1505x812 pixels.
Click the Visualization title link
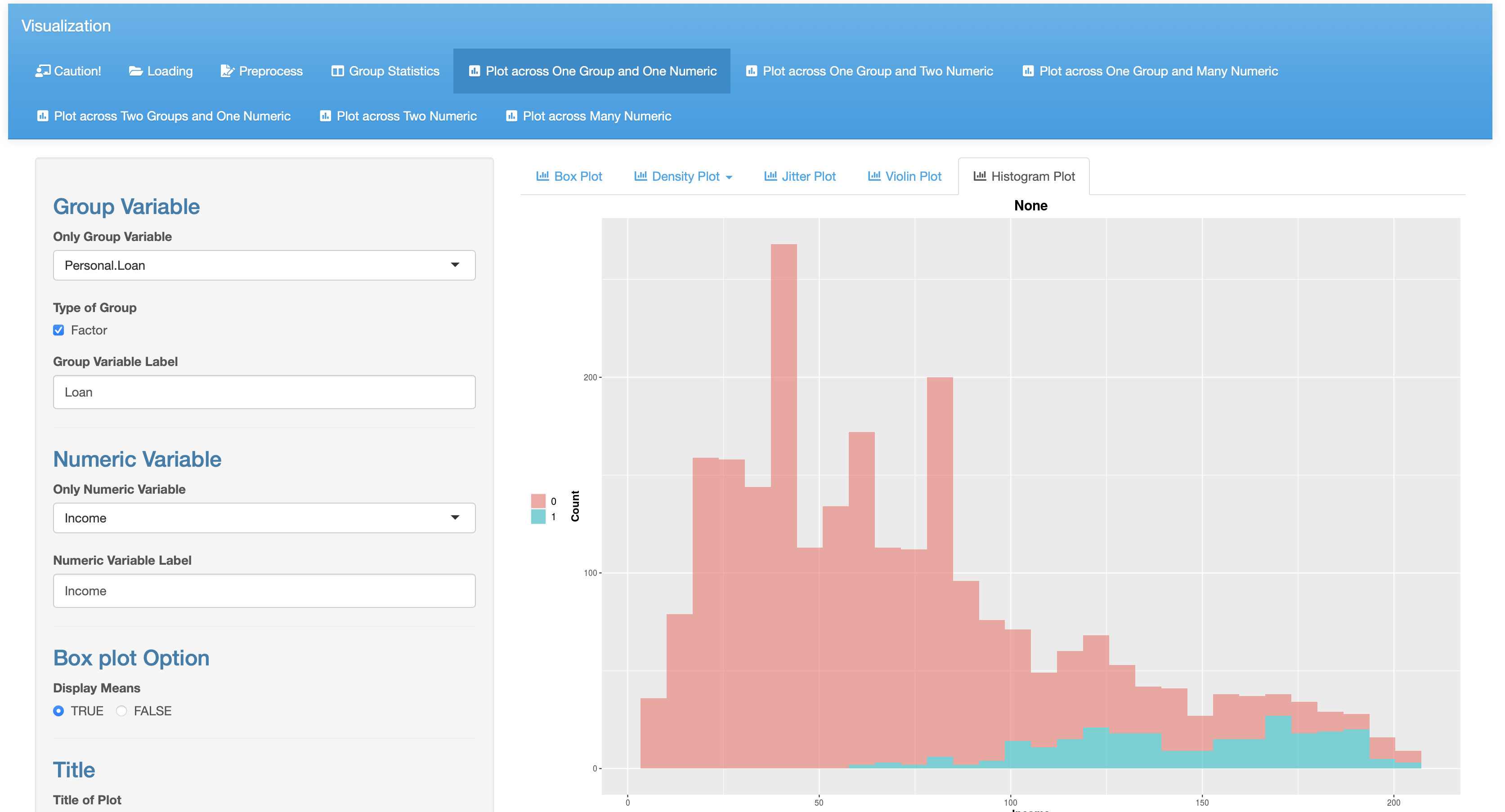click(66, 26)
